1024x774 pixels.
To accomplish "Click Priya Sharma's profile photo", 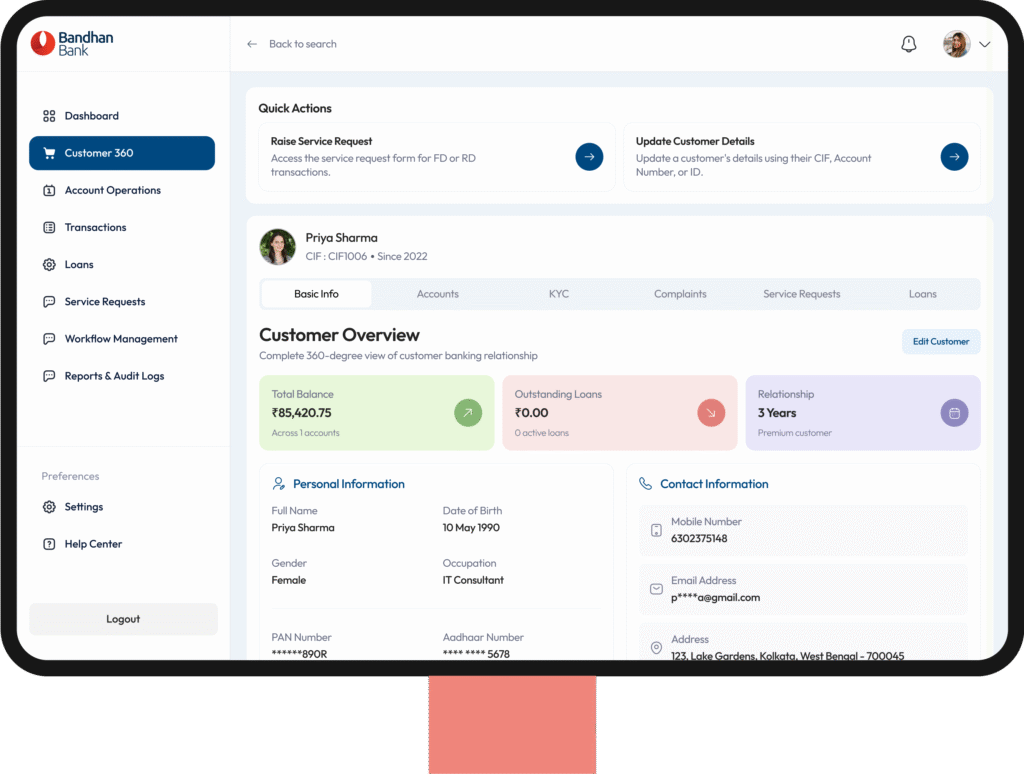I will pos(277,246).
